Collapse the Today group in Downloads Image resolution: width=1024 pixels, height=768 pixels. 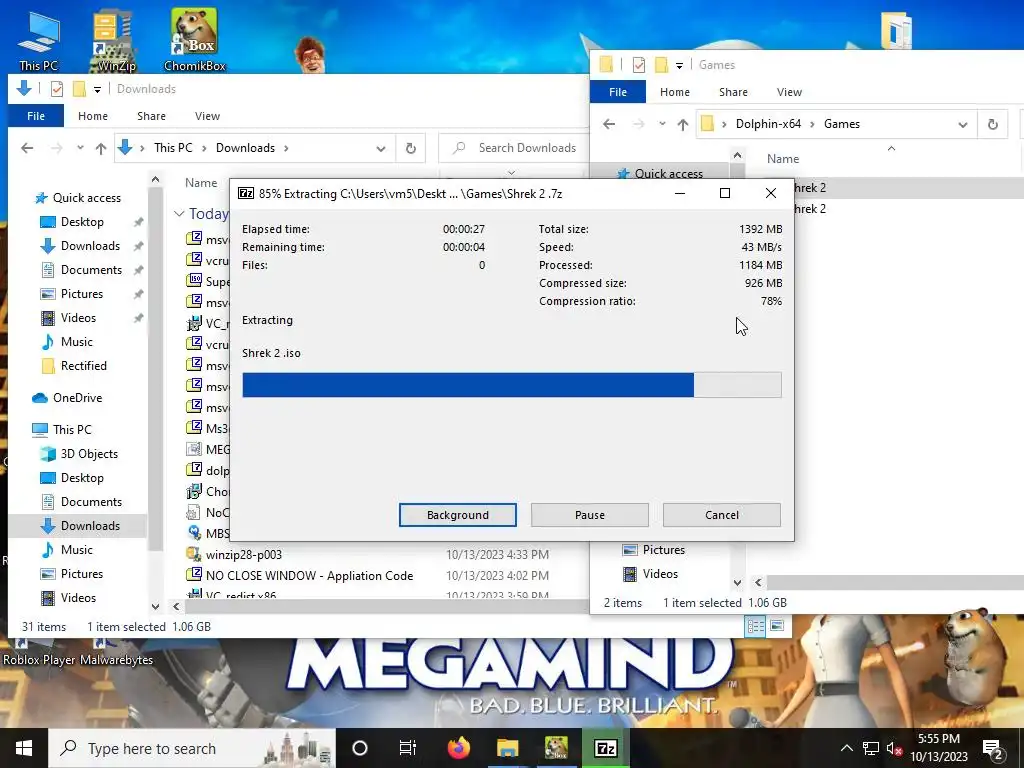coord(179,214)
